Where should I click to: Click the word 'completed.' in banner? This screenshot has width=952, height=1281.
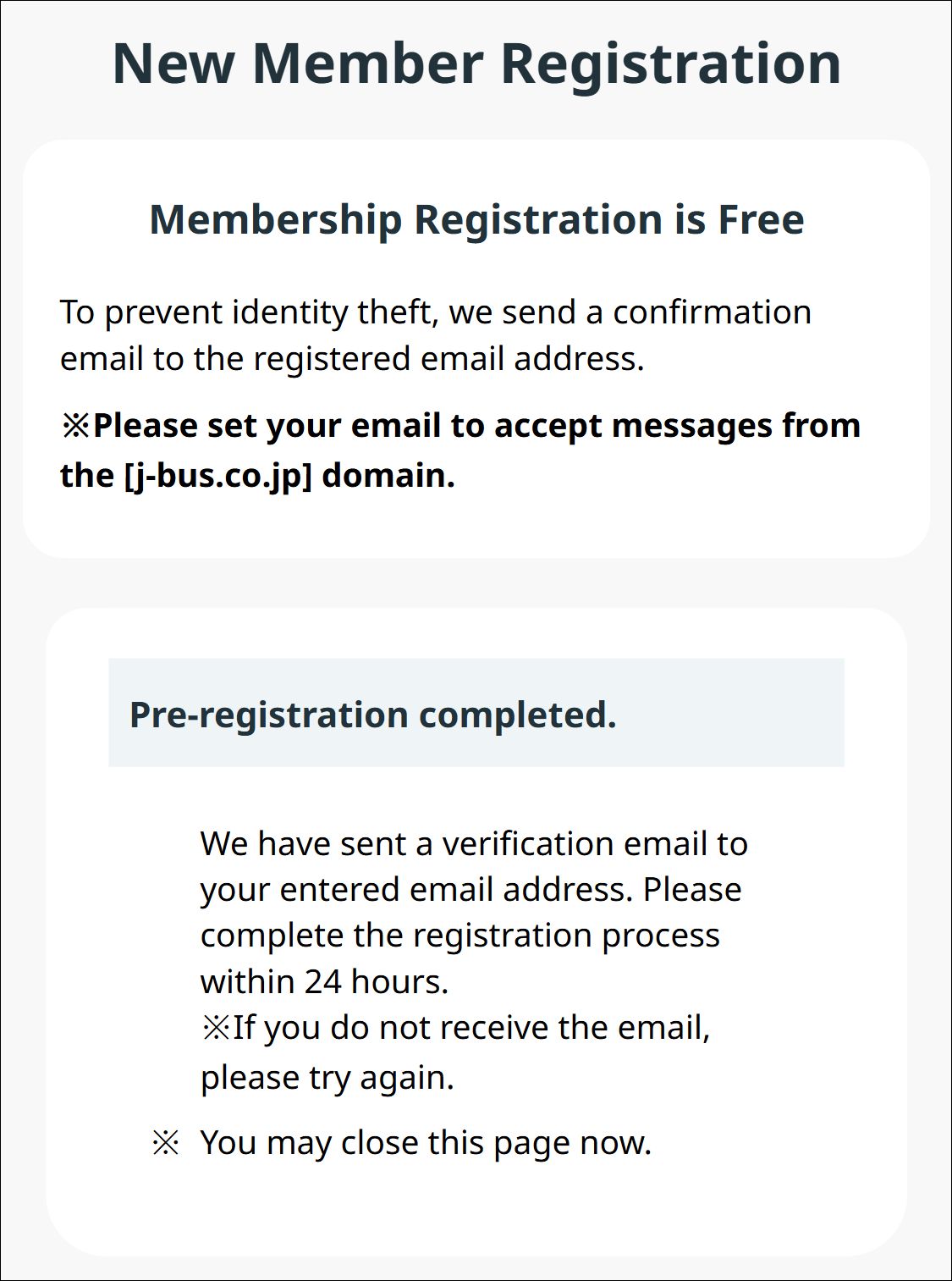point(518,715)
